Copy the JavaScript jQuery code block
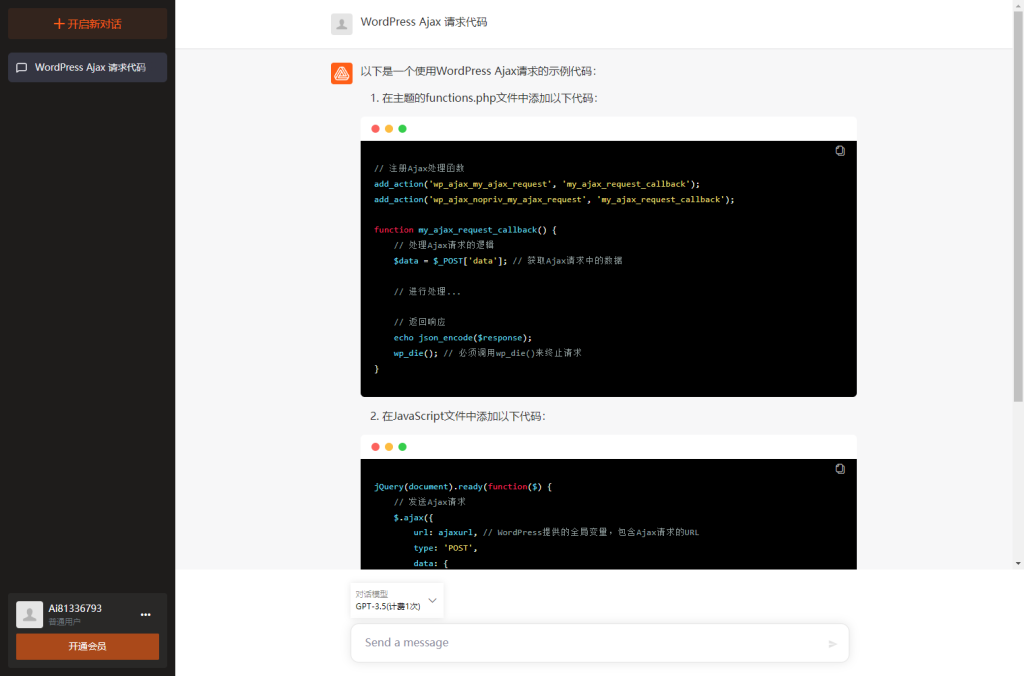The width and height of the screenshot is (1024, 676). coord(840,469)
